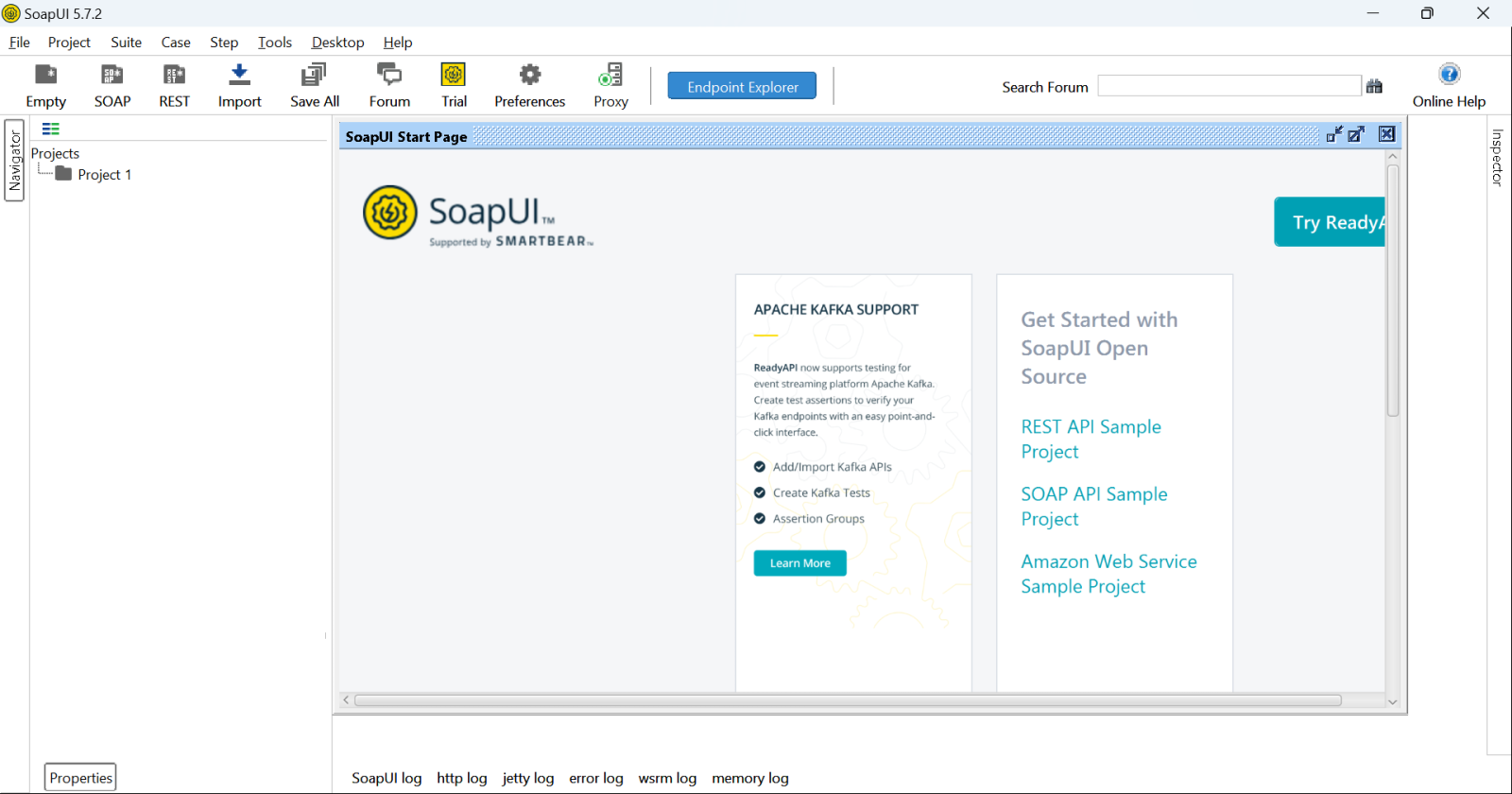
Task: Click the Search Forum text field
Action: 1228,86
